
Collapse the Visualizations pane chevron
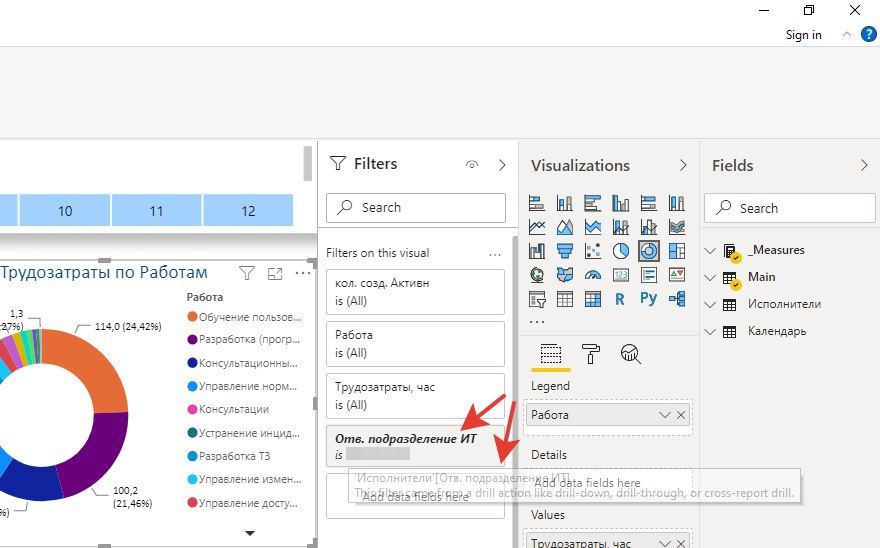[x=683, y=165]
